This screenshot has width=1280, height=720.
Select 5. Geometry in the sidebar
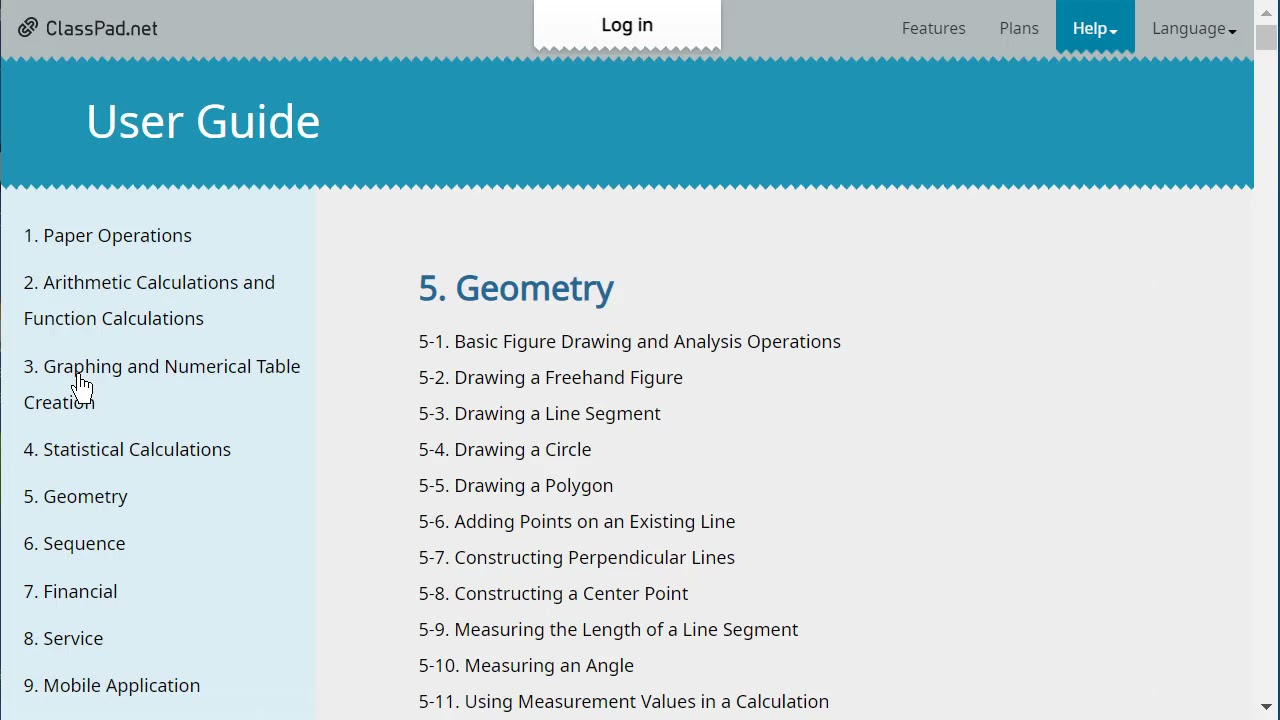[x=76, y=496]
